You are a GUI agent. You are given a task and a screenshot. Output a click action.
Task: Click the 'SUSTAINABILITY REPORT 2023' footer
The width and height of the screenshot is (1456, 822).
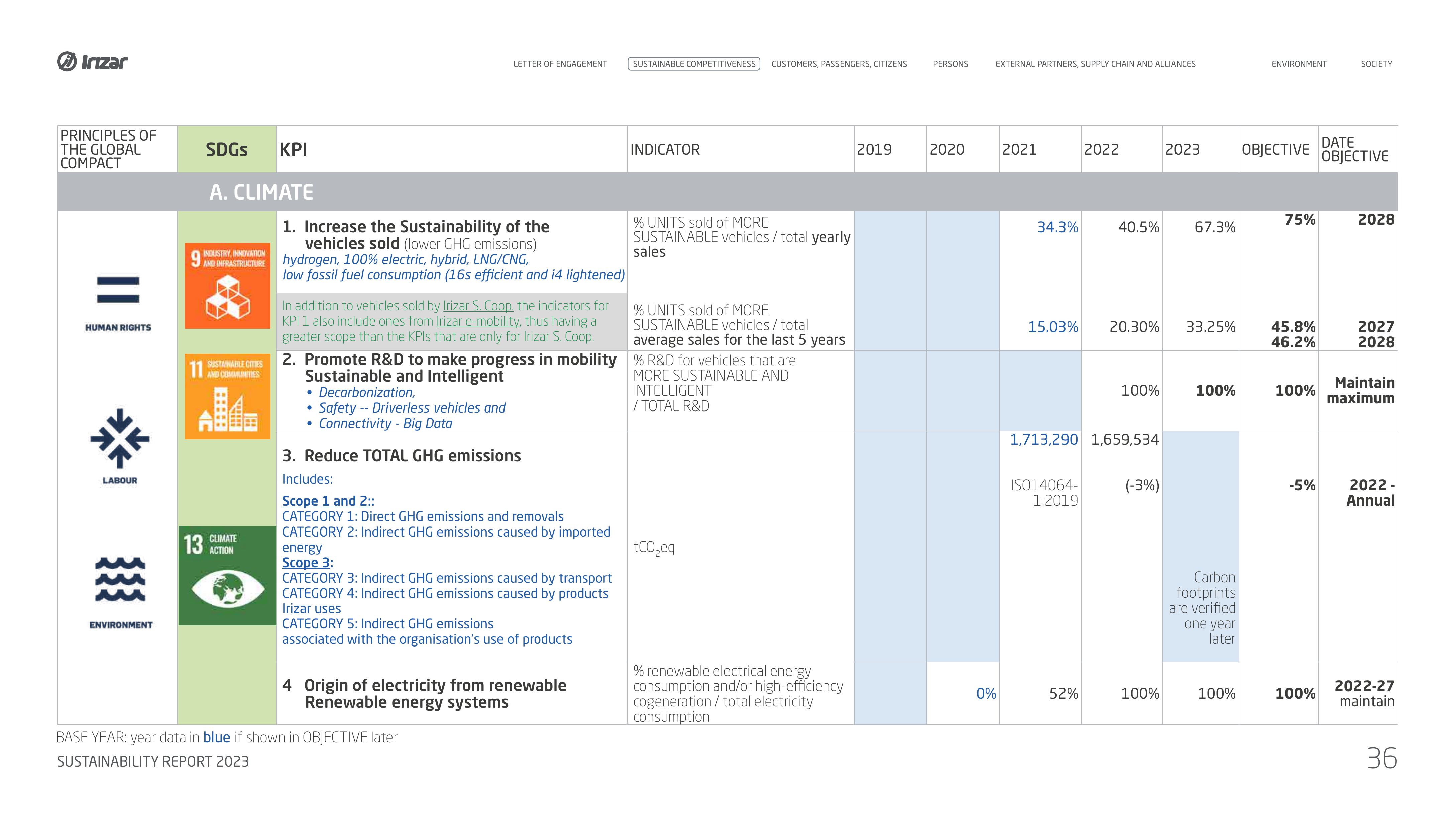[x=152, y=761]
